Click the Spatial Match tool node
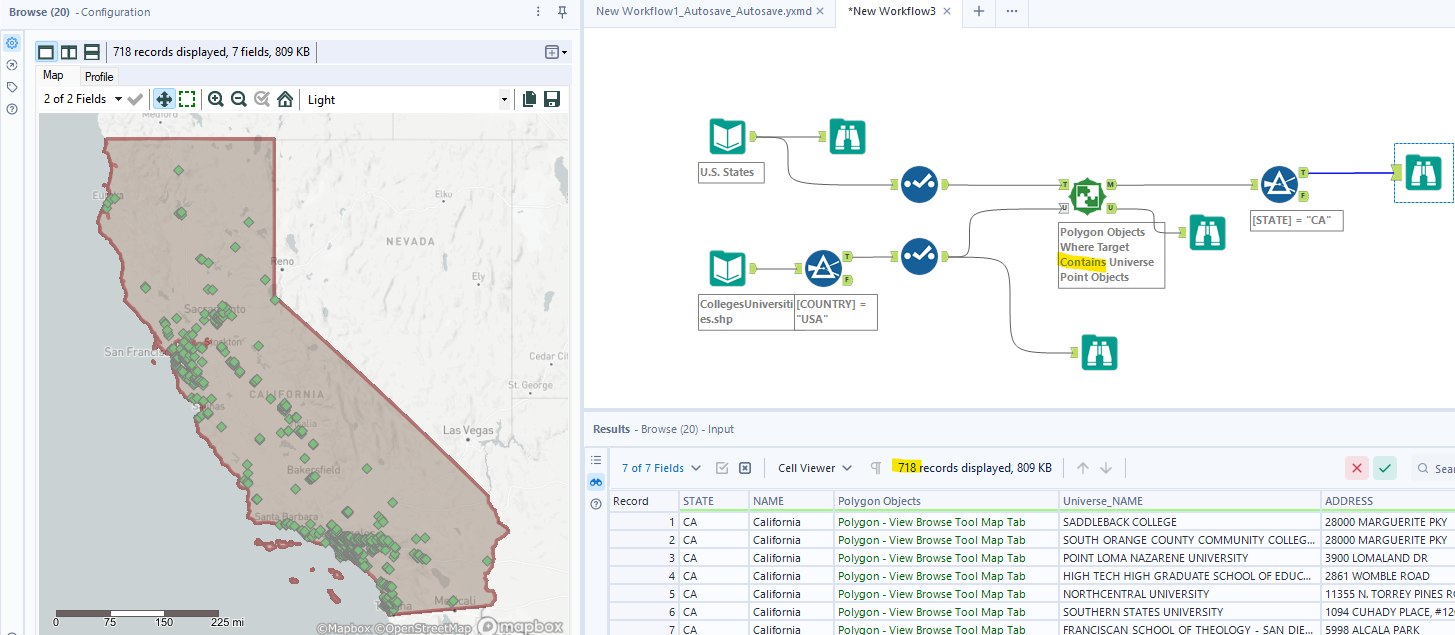Screen dimensions: 1455x635 click(x=1085, y=196)
